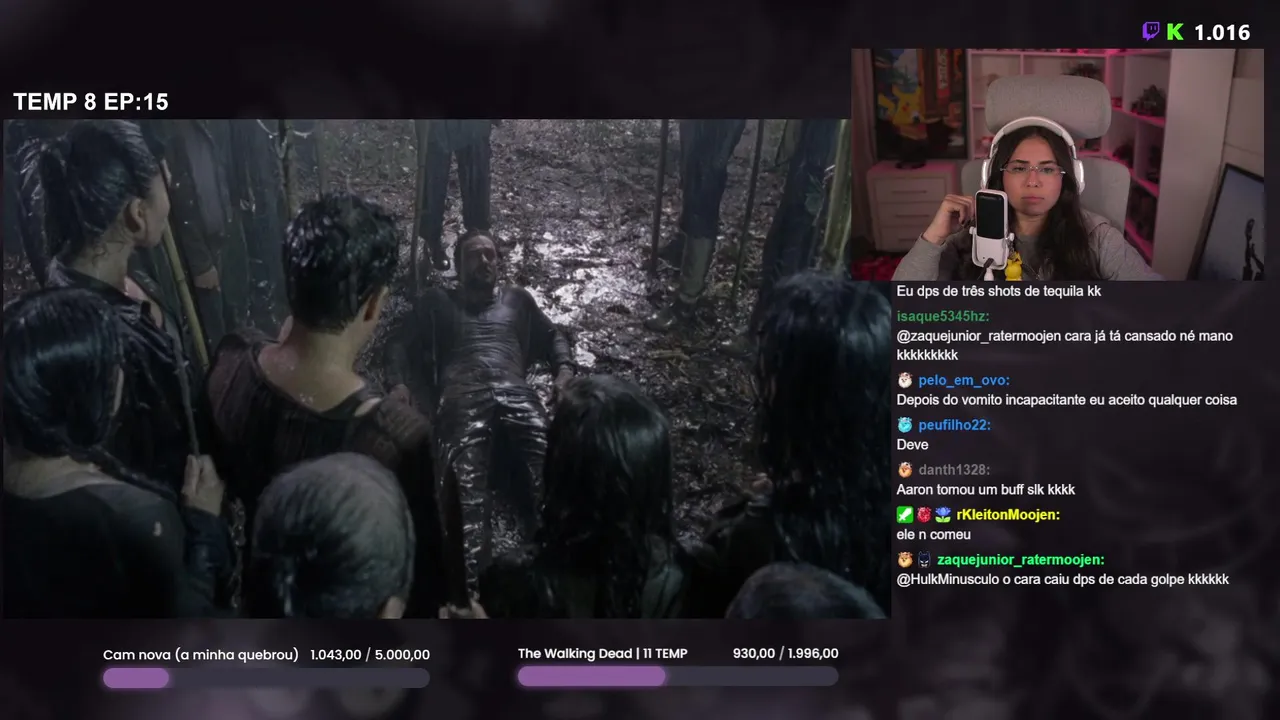Image resolution: width=1280 pixels, height=720 pixels.
Task: Click the "1.043,00 / 5.000,00" goal amount
Action: click(x=370, y=655)
